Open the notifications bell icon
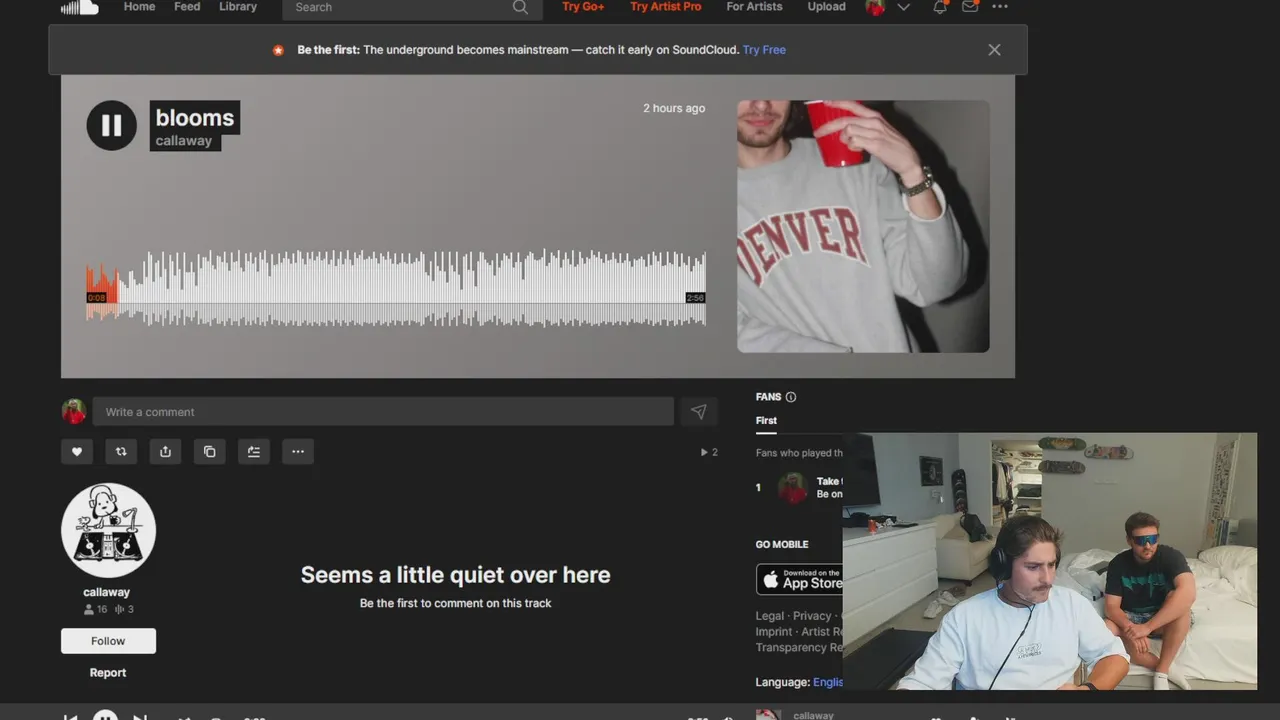The width and height of the screenshot is (1280, 720). [940, 7]
